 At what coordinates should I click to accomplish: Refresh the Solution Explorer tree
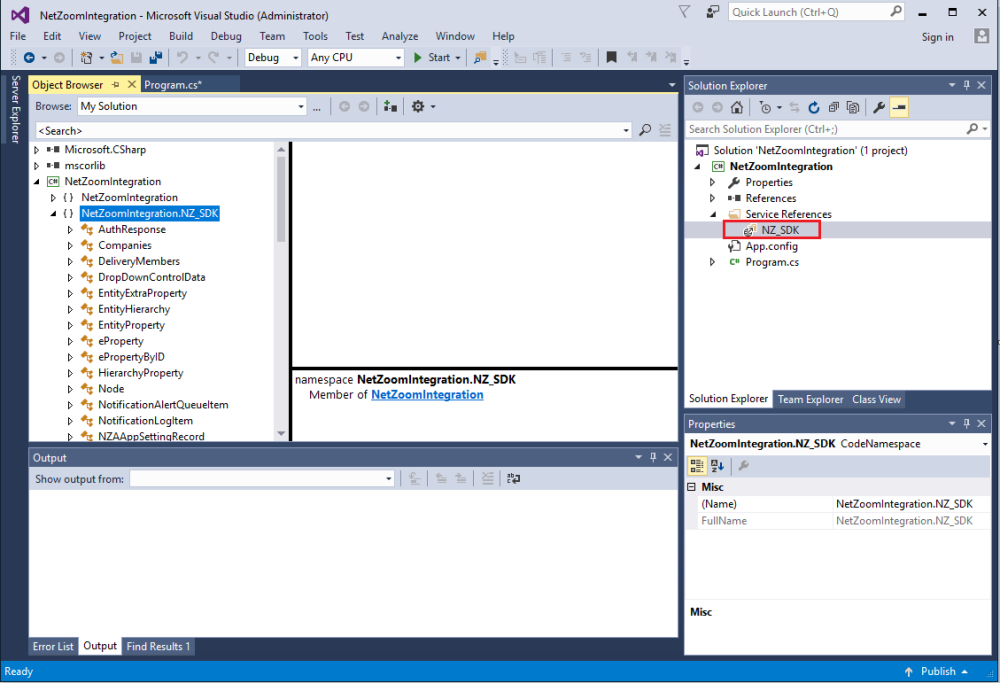click(814, 107)
